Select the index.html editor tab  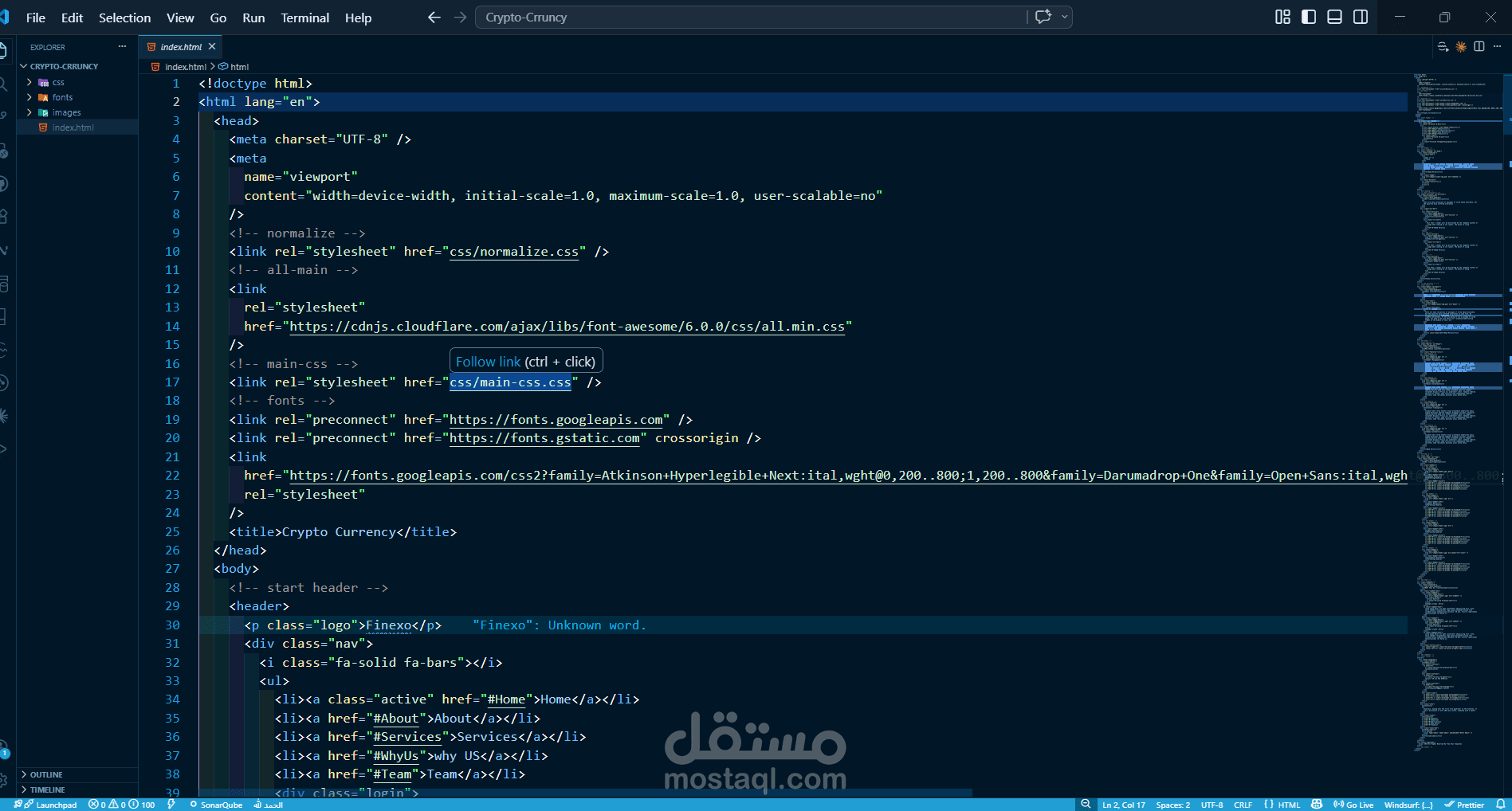tap(181, 47)
